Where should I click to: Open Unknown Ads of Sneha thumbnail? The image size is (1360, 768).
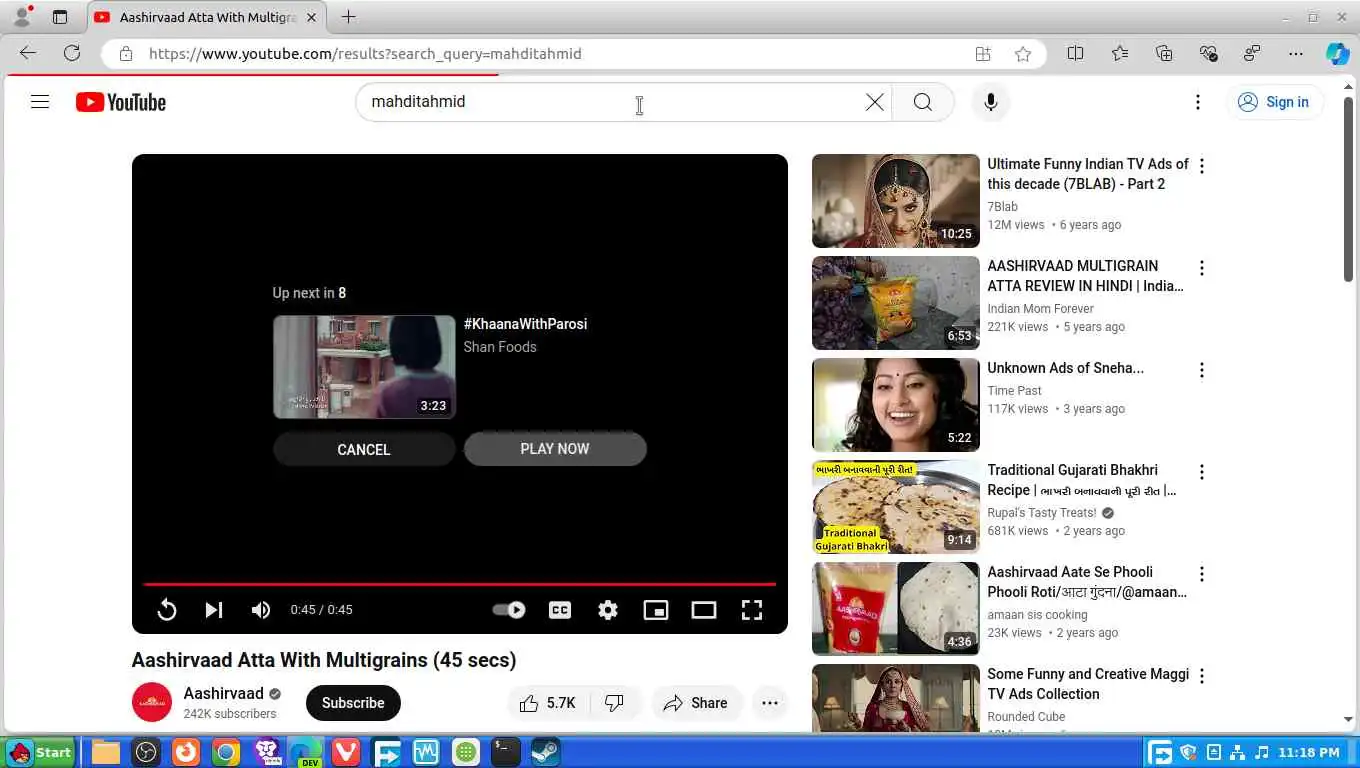click(896, 405)
